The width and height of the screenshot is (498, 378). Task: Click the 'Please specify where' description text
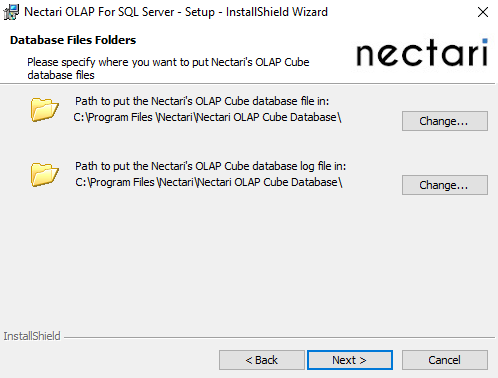pos(168,68)
